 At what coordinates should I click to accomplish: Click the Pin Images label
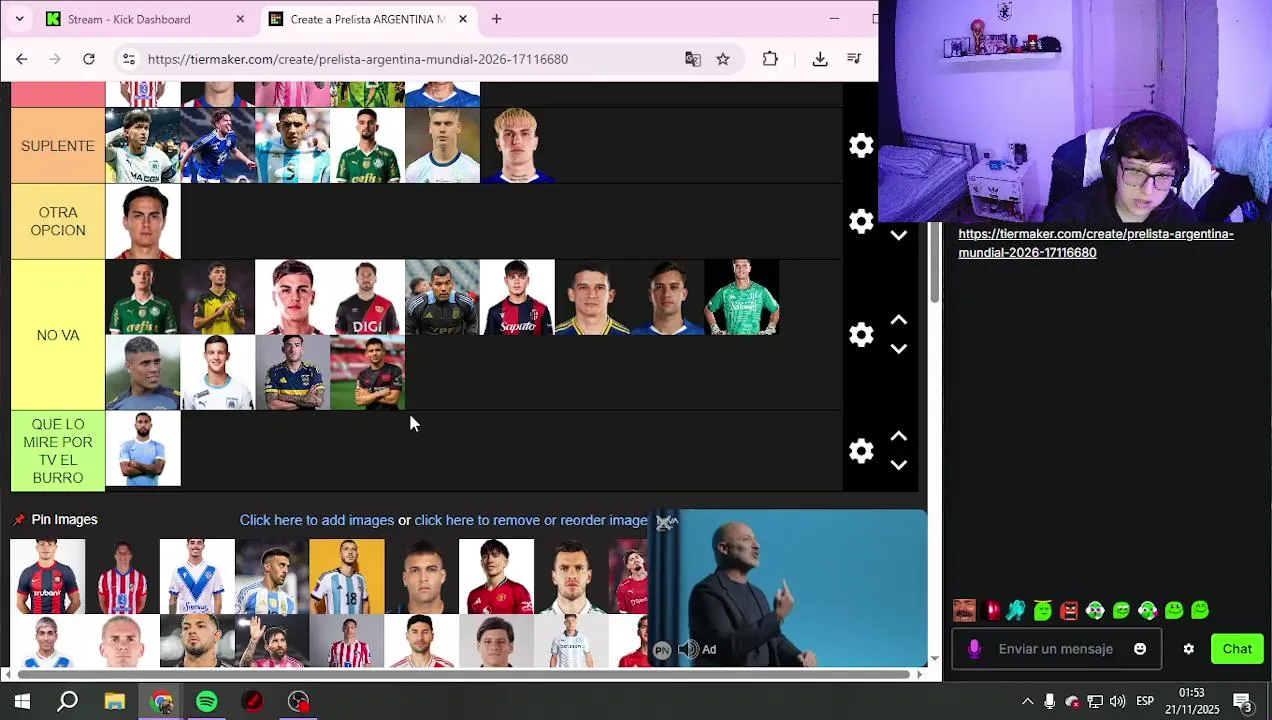64,520
